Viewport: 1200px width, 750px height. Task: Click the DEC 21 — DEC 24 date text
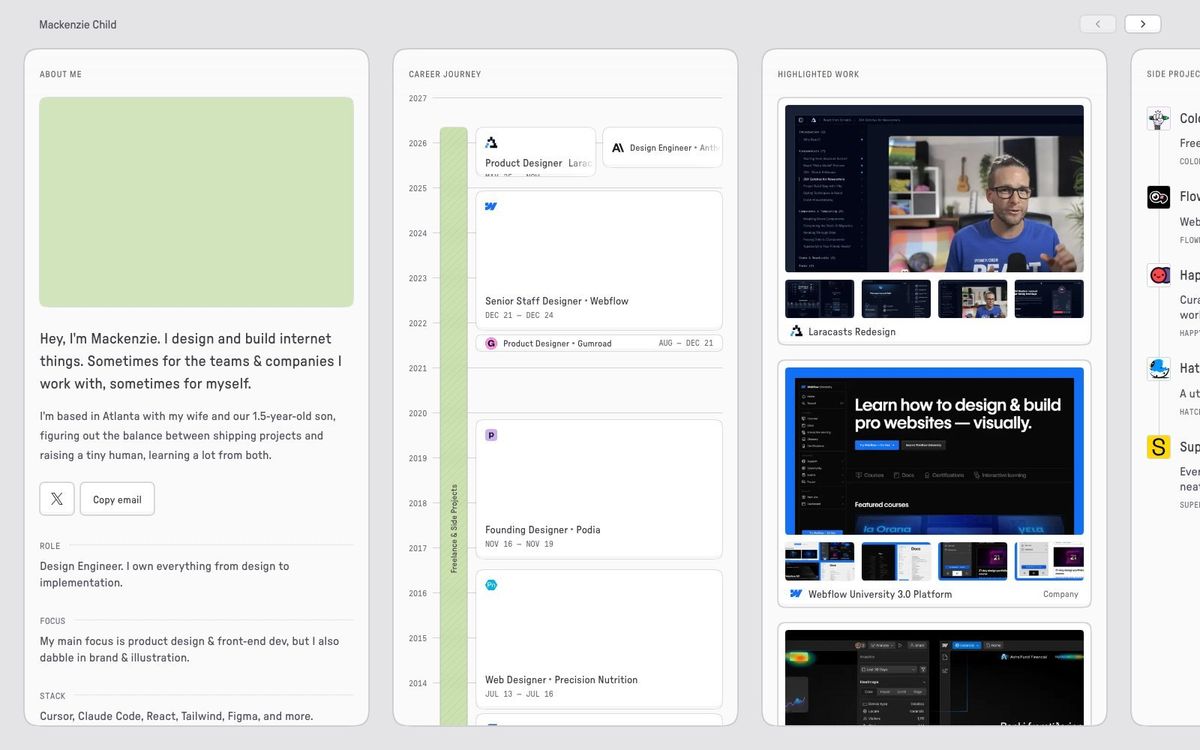click(x=519, y=316)
